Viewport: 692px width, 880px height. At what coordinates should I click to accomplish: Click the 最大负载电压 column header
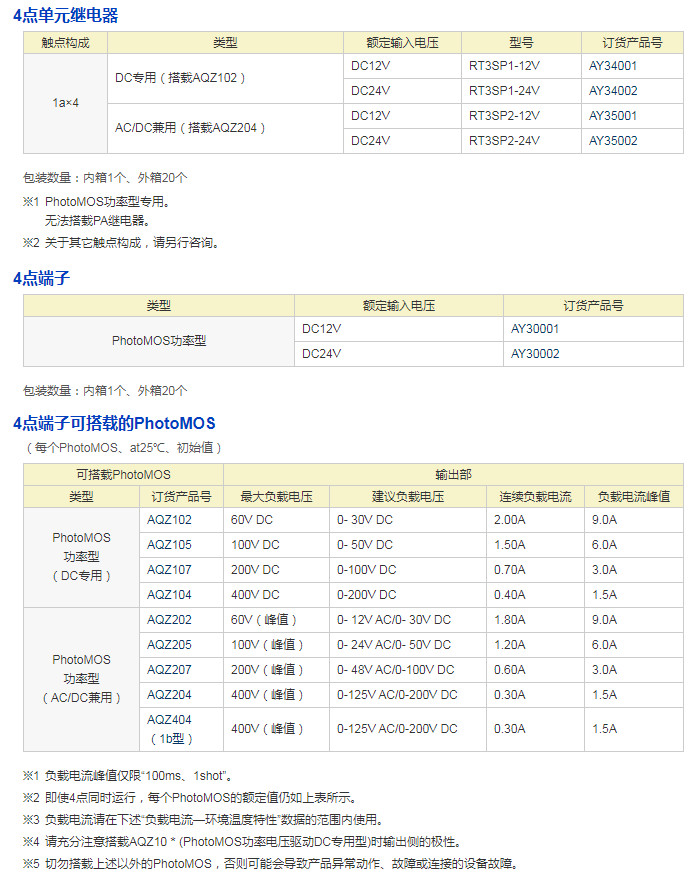(277, 497)
